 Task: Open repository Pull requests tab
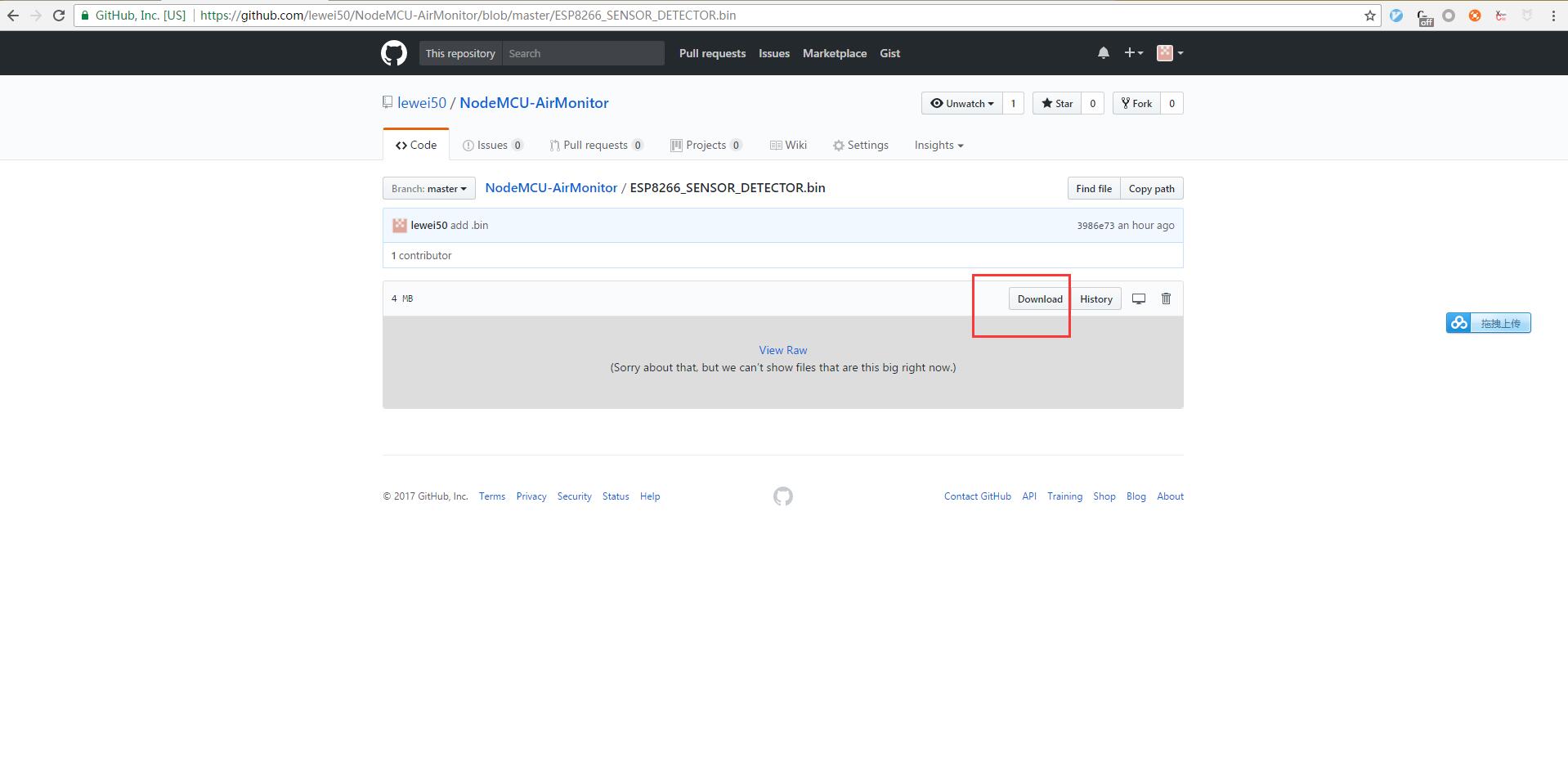pos(596,145)
